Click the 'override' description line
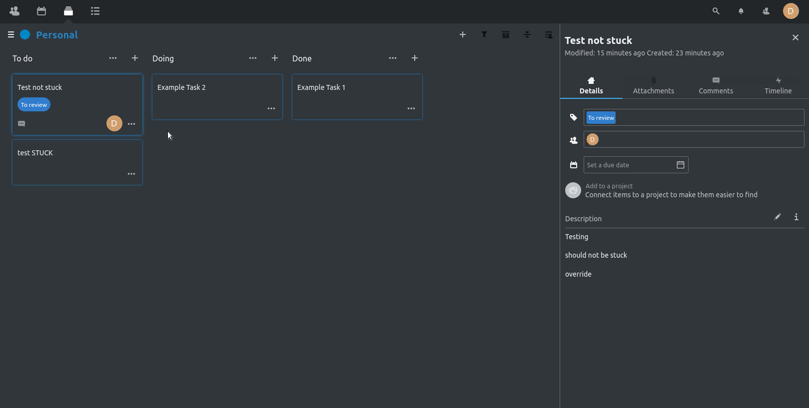The image size is (809, 408). (x=578, y=274)
